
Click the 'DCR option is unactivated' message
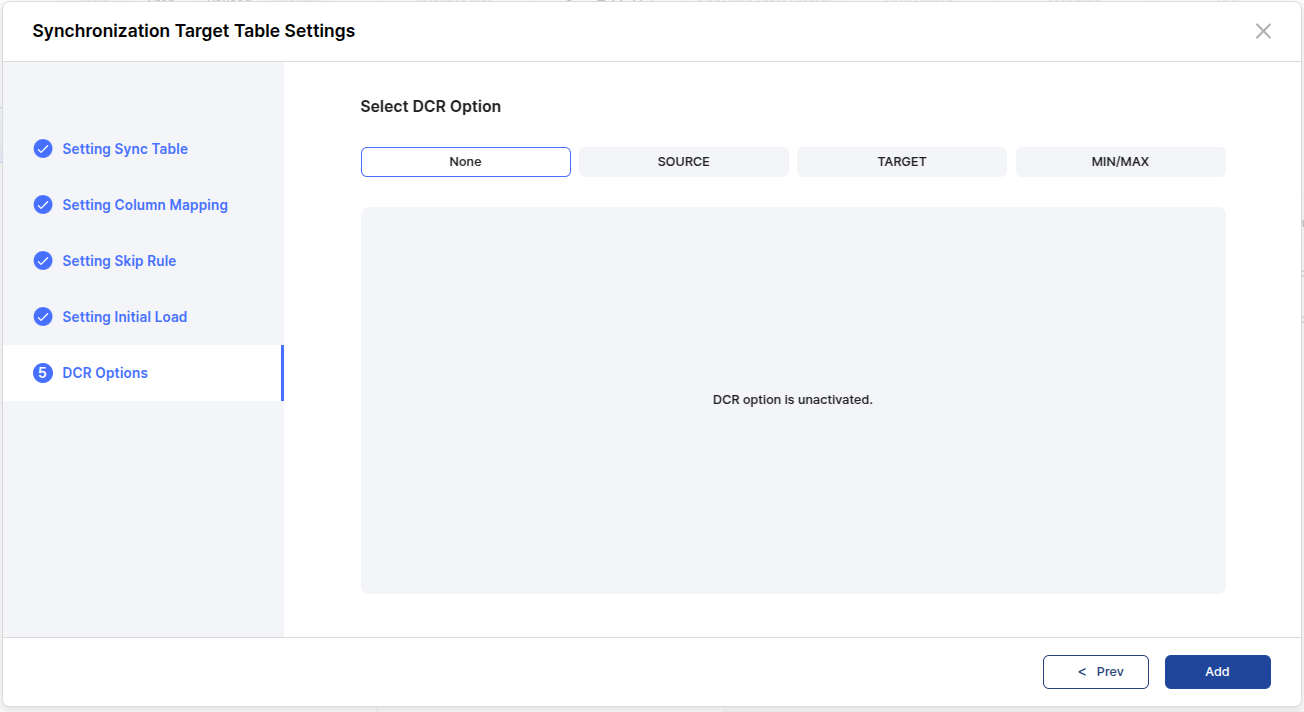click(792, 400)
